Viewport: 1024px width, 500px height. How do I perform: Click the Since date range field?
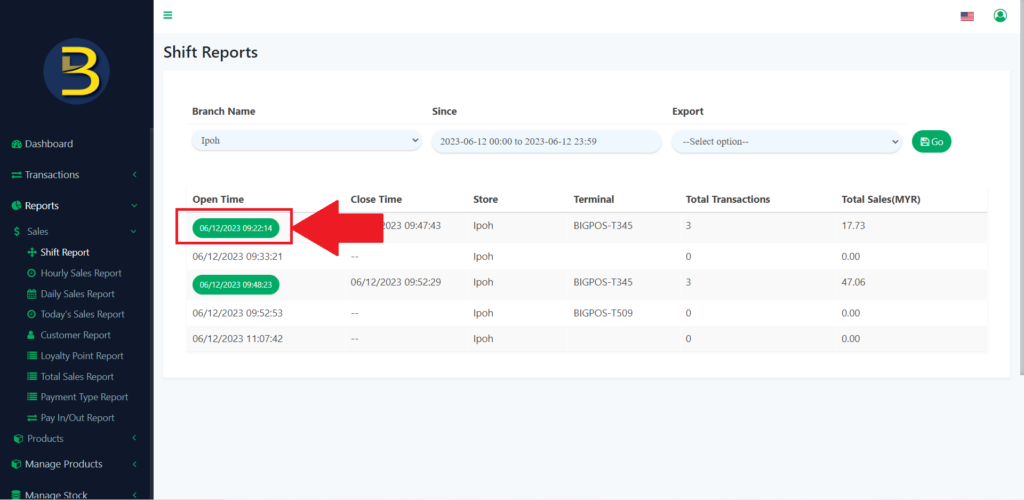click(x=546, y=142)
